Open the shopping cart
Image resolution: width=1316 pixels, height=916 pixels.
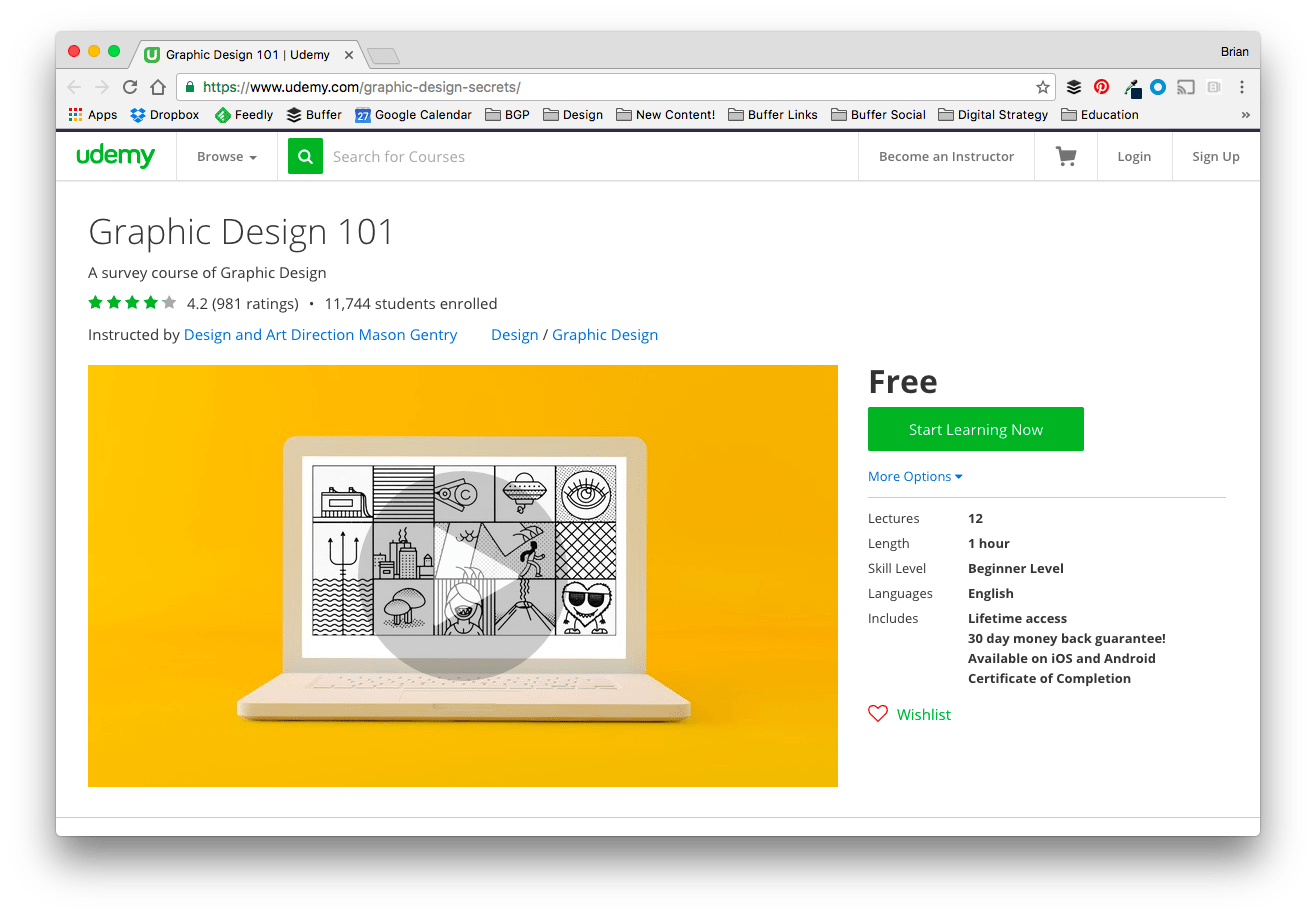click(x=1065, y=156)
